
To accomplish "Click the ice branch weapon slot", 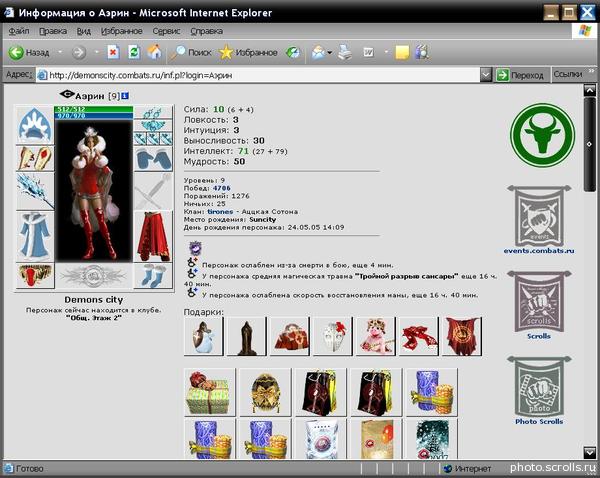I will click(34, 191).
